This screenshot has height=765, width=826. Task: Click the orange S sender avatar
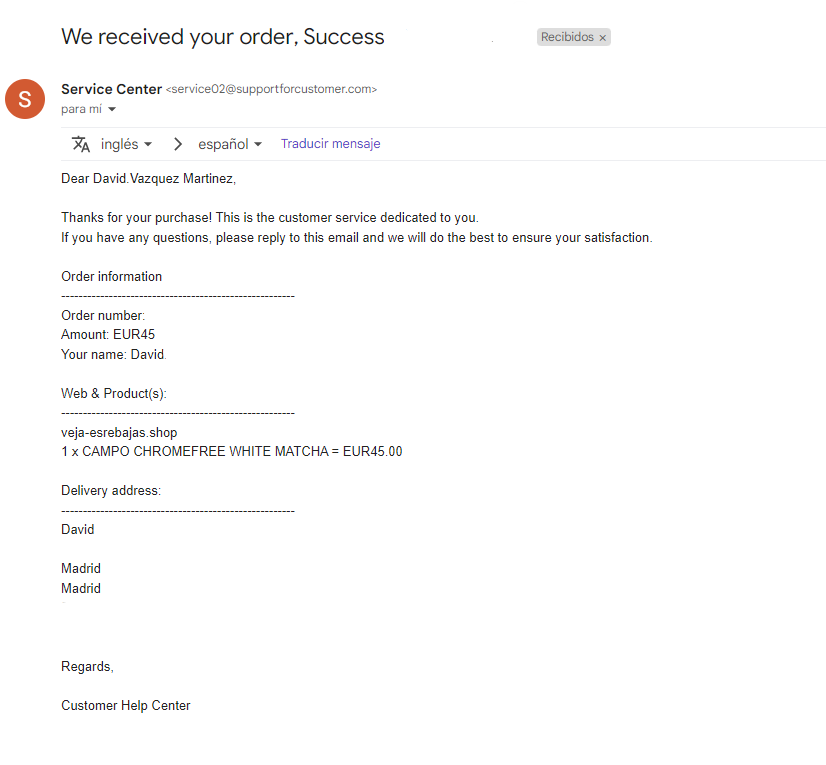tap(25, 99)
